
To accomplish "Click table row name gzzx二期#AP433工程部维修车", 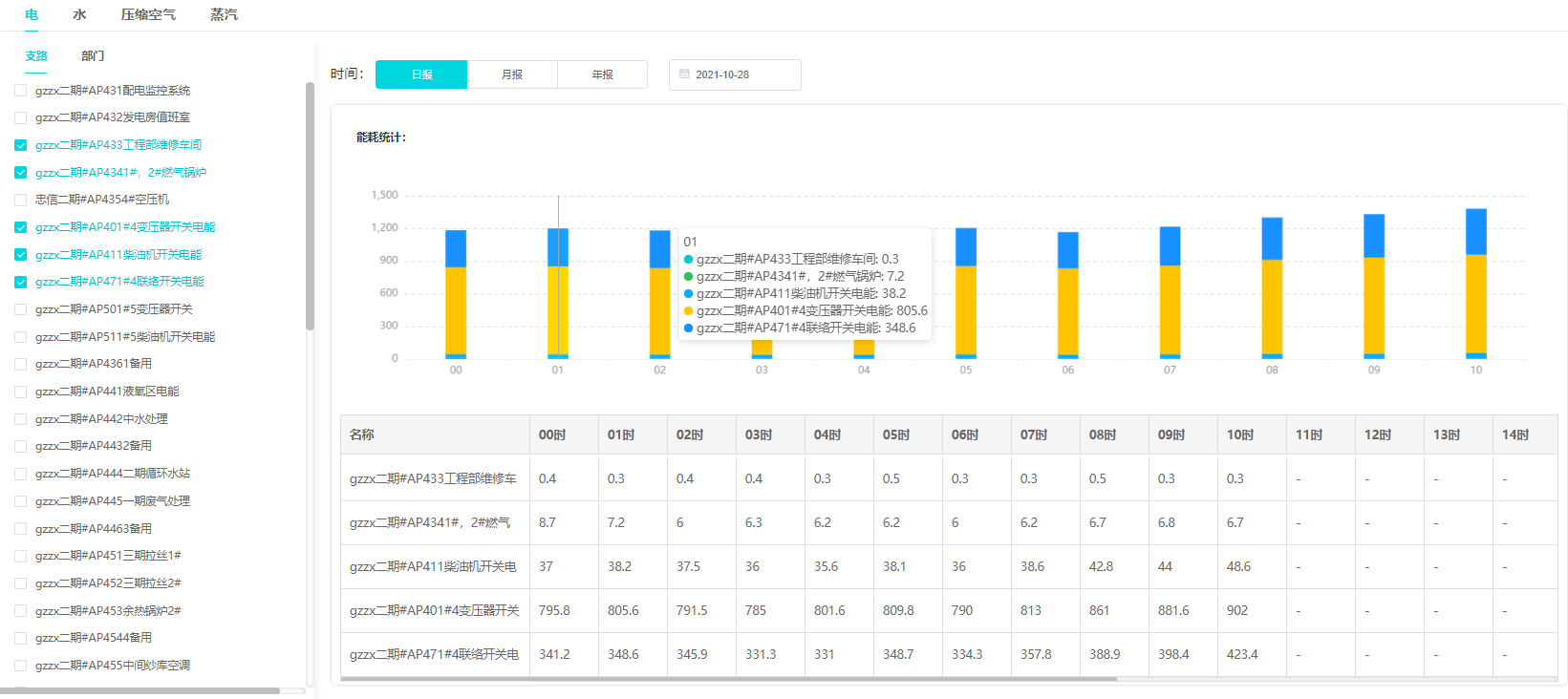I will [x=433, y=478].
